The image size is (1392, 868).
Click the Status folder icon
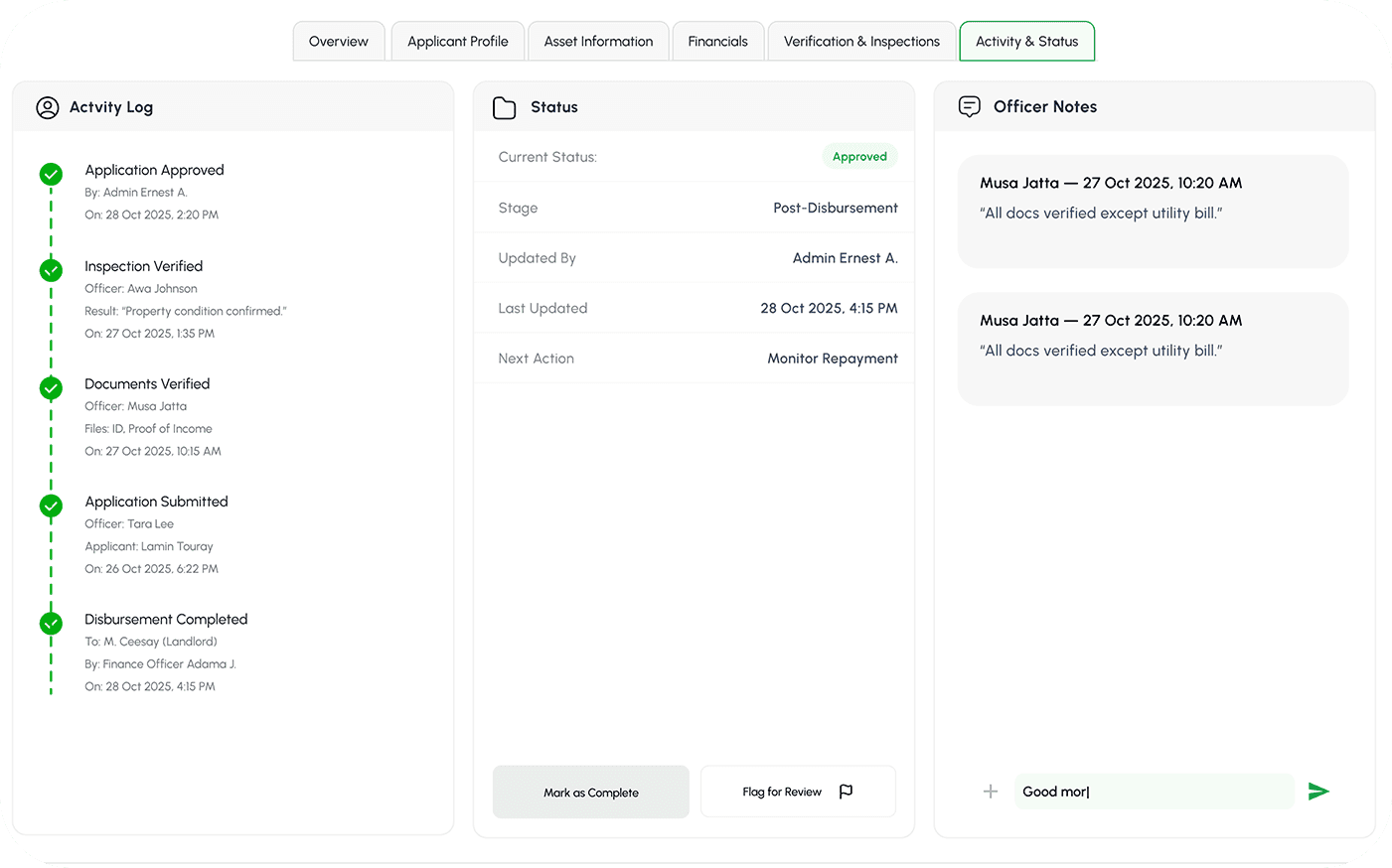505,107
